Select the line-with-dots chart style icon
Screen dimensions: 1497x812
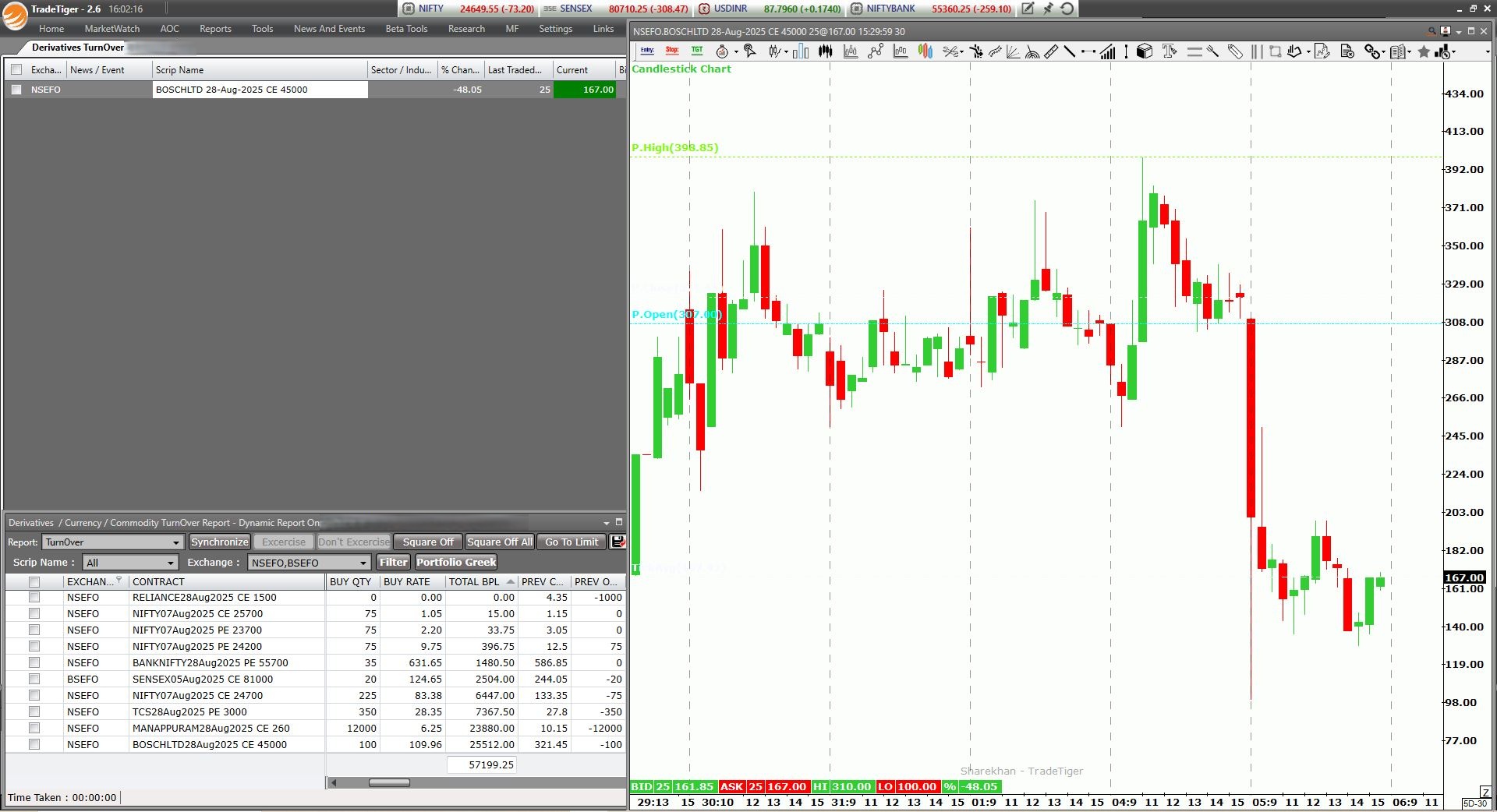[876, 51]
